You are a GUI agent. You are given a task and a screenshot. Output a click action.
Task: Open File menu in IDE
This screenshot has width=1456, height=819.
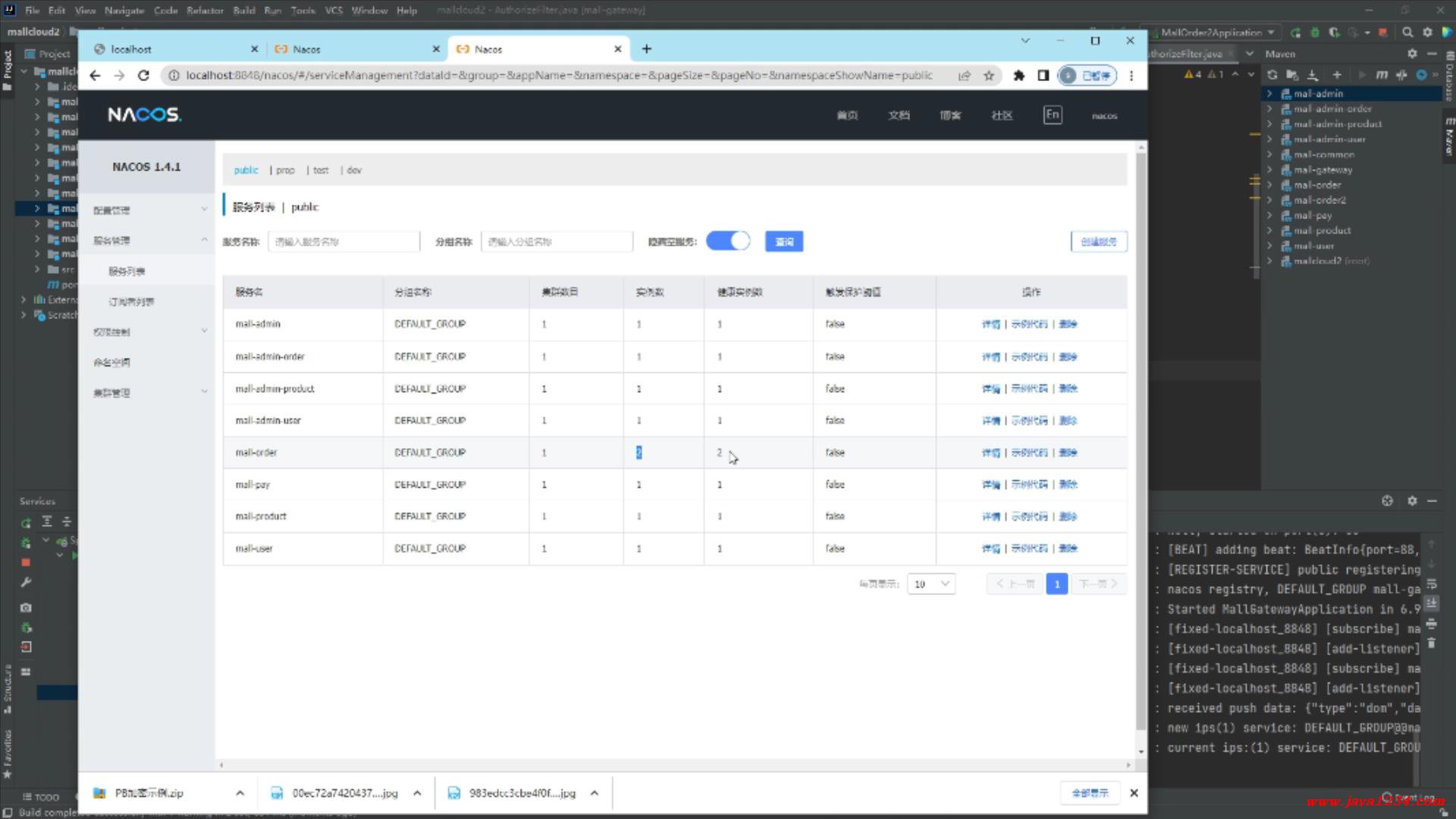(32, 11)
